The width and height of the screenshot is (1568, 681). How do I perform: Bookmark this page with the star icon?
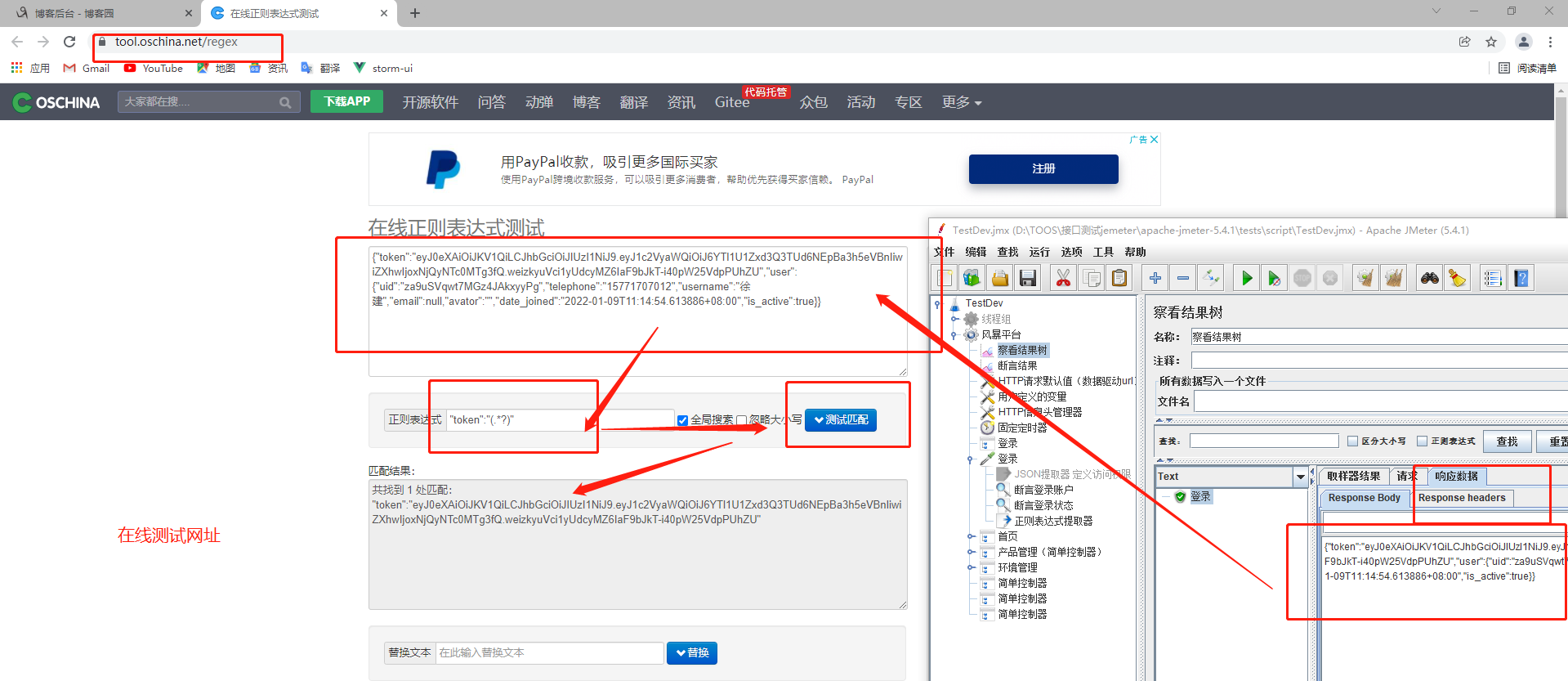pos(1491,42)
